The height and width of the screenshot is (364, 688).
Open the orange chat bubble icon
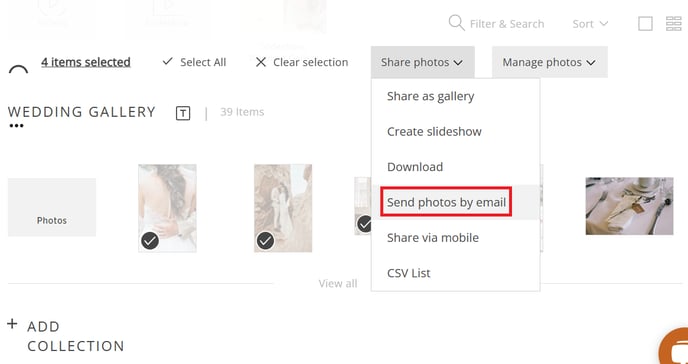[x=675, y=346]
